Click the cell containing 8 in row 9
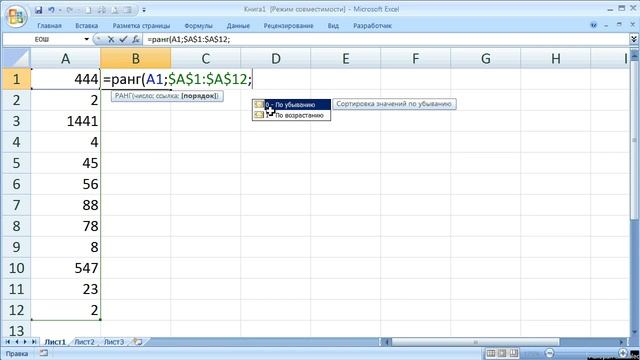Screen dimensions: 640x360 pyautogui.click(x=65, y=247)
